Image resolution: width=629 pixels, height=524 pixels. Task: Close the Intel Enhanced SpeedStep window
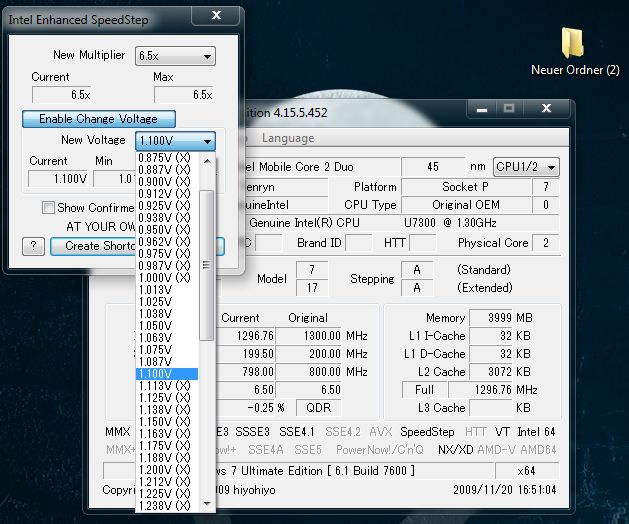pyautogui.click(x=216, y=15)
